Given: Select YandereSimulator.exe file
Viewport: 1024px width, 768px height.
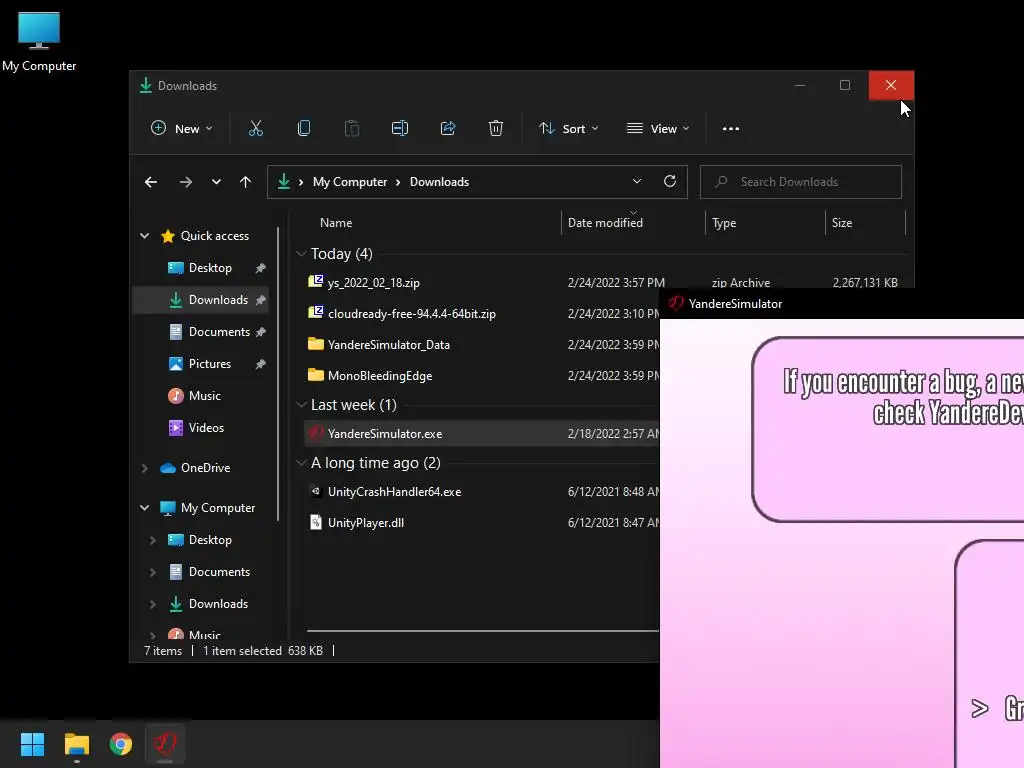Looking at the screenshot, I should pos(385,434).
